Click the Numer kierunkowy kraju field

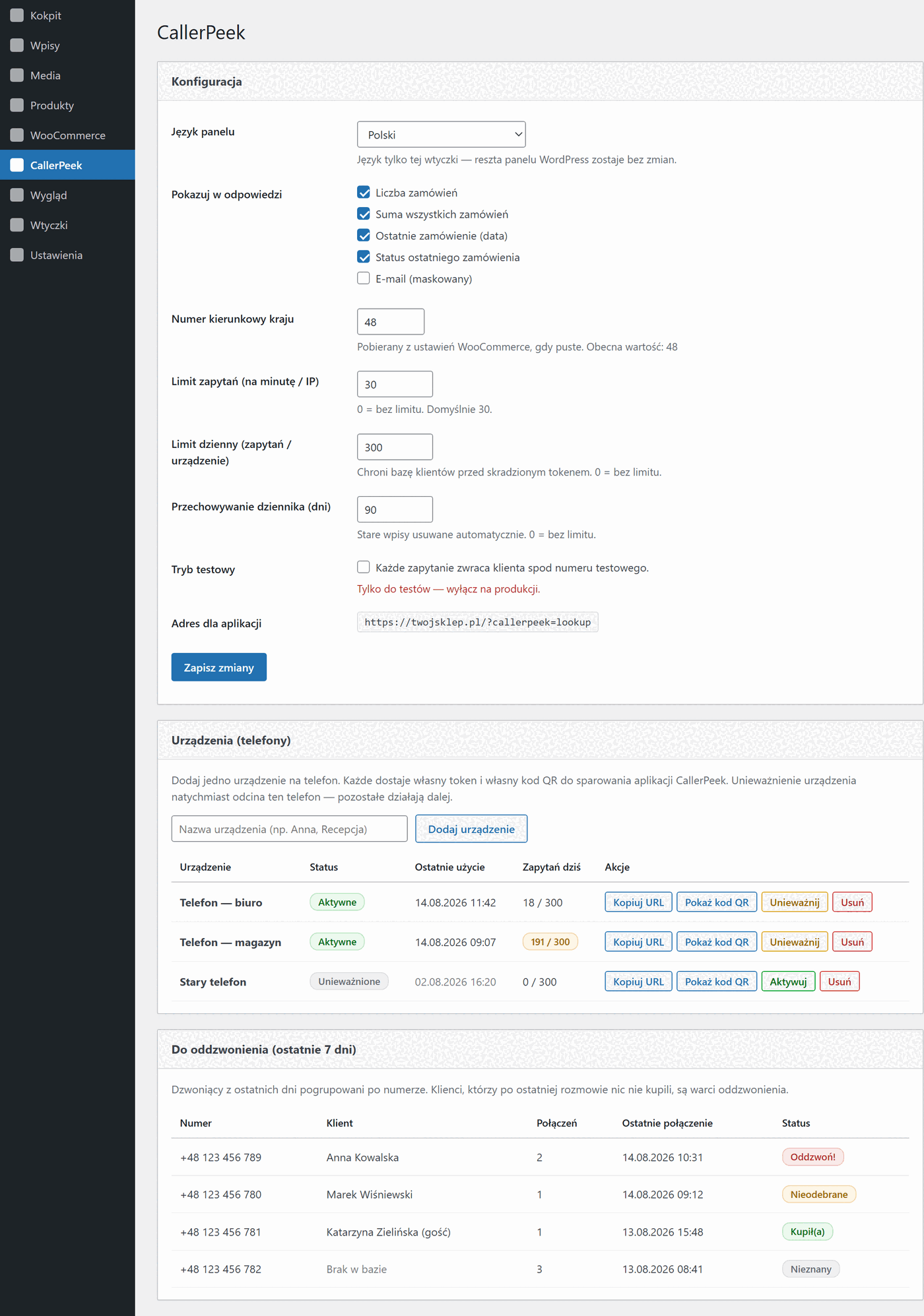391,322
